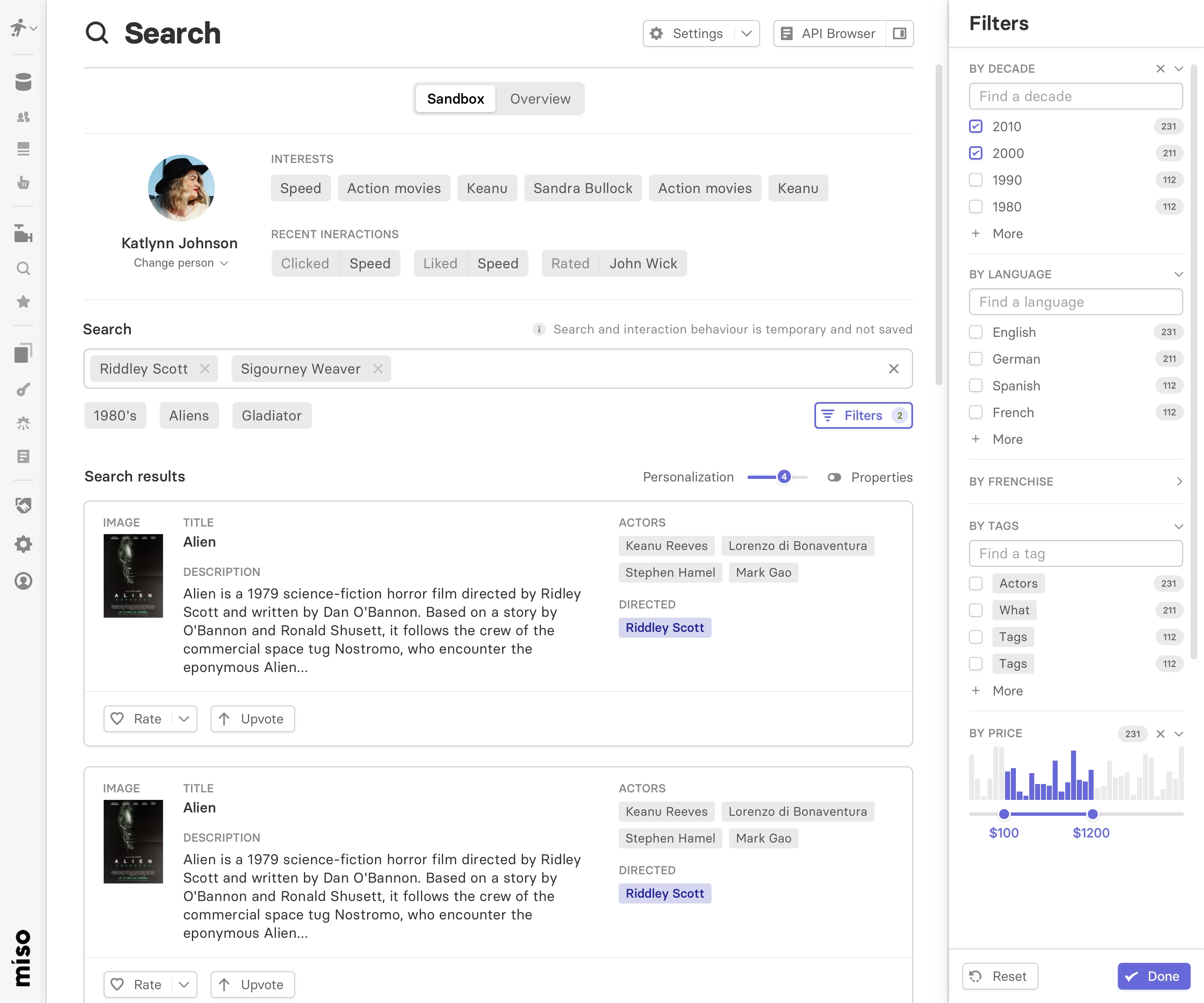Open the document icon in sidebar
Image resolution: width=1204 pixels, height=1003 pixels.
(23, 456)
